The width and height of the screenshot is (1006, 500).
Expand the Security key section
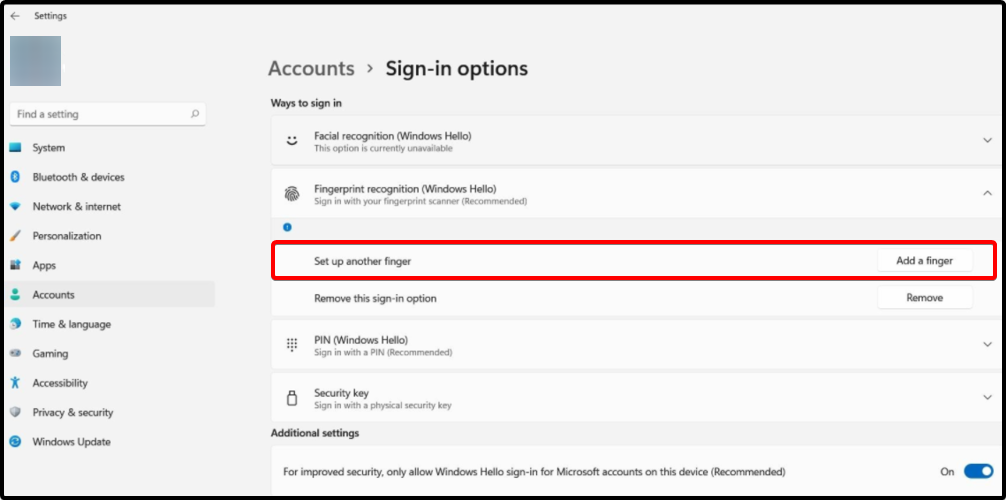coord(987,398)
